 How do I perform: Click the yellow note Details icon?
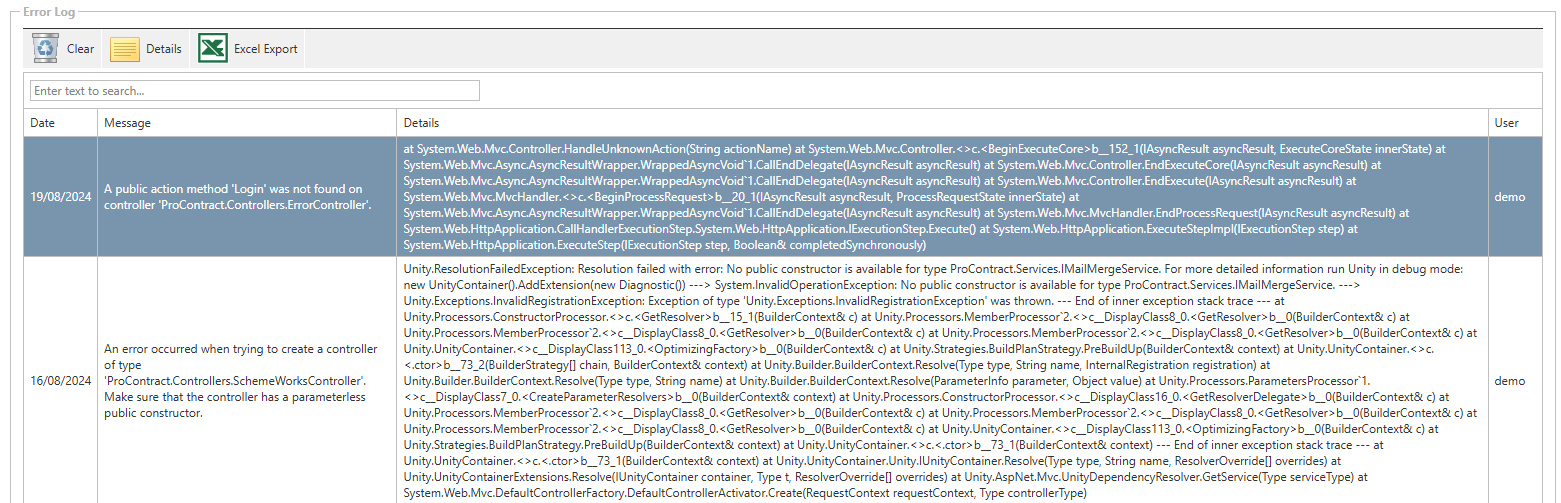pos(125,48)
